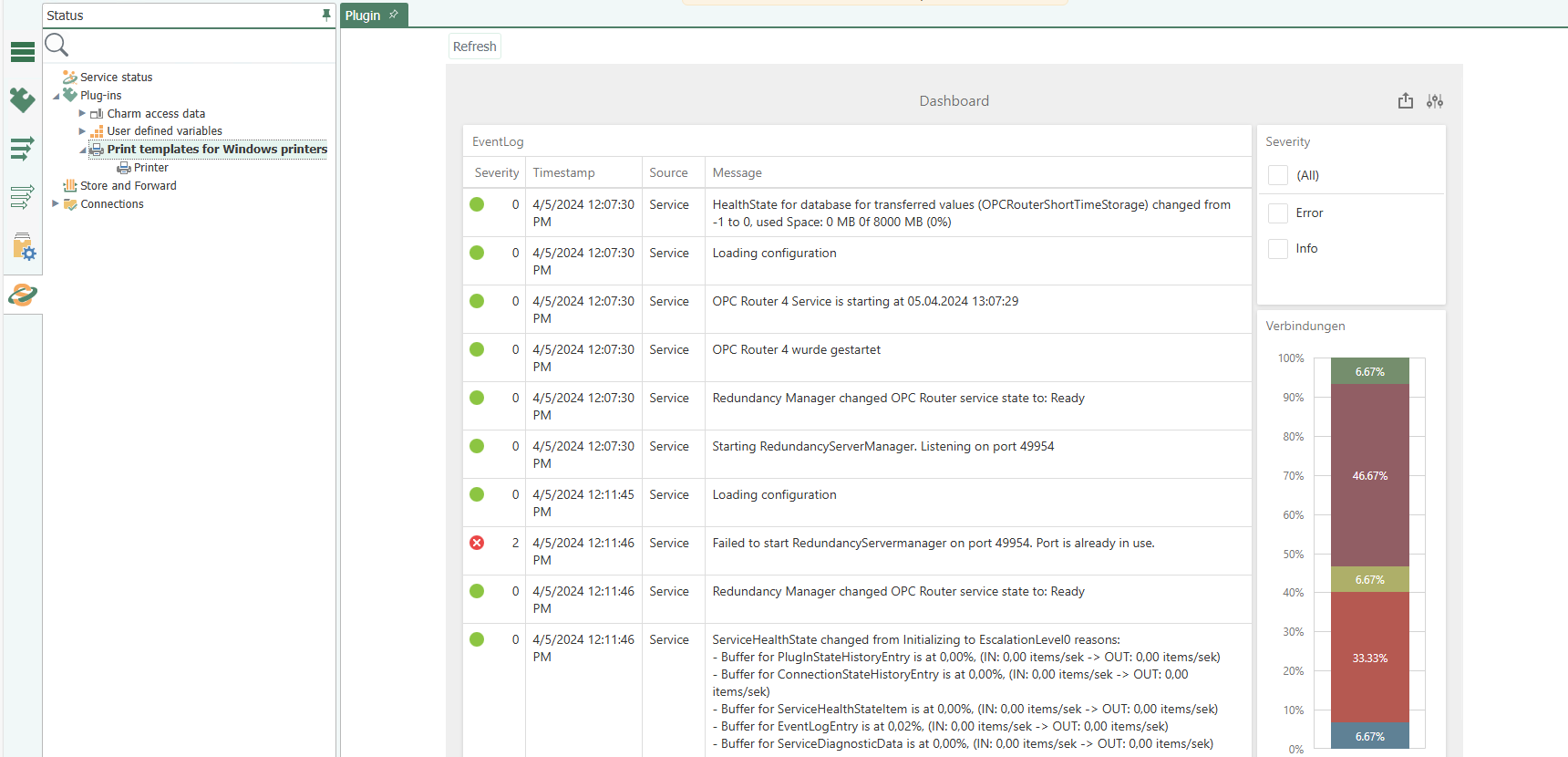Expand the User defined variables node
Viewport: 1568px width, 757px height.
click(x=82, y=131)
